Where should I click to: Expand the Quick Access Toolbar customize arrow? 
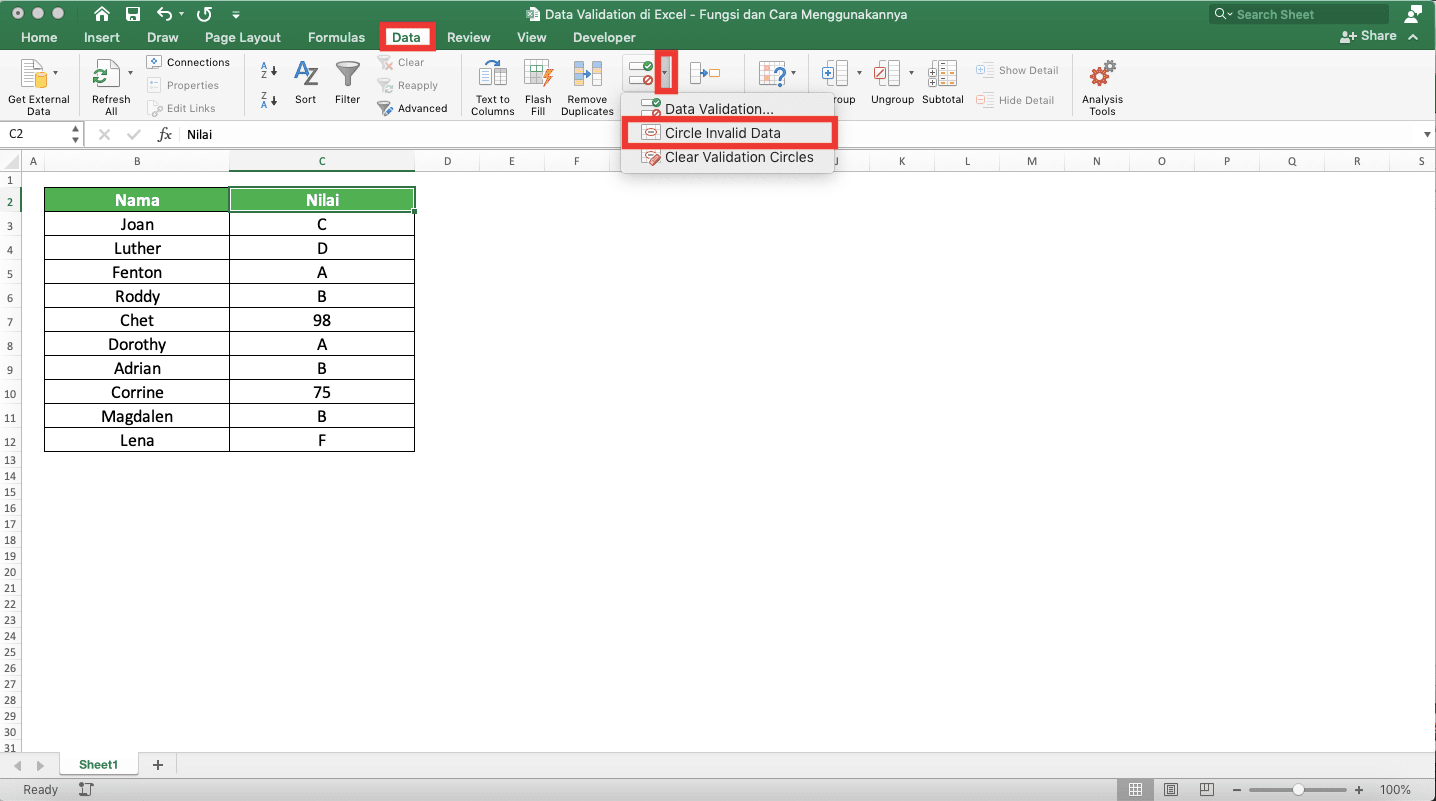[x=236, y=15]
